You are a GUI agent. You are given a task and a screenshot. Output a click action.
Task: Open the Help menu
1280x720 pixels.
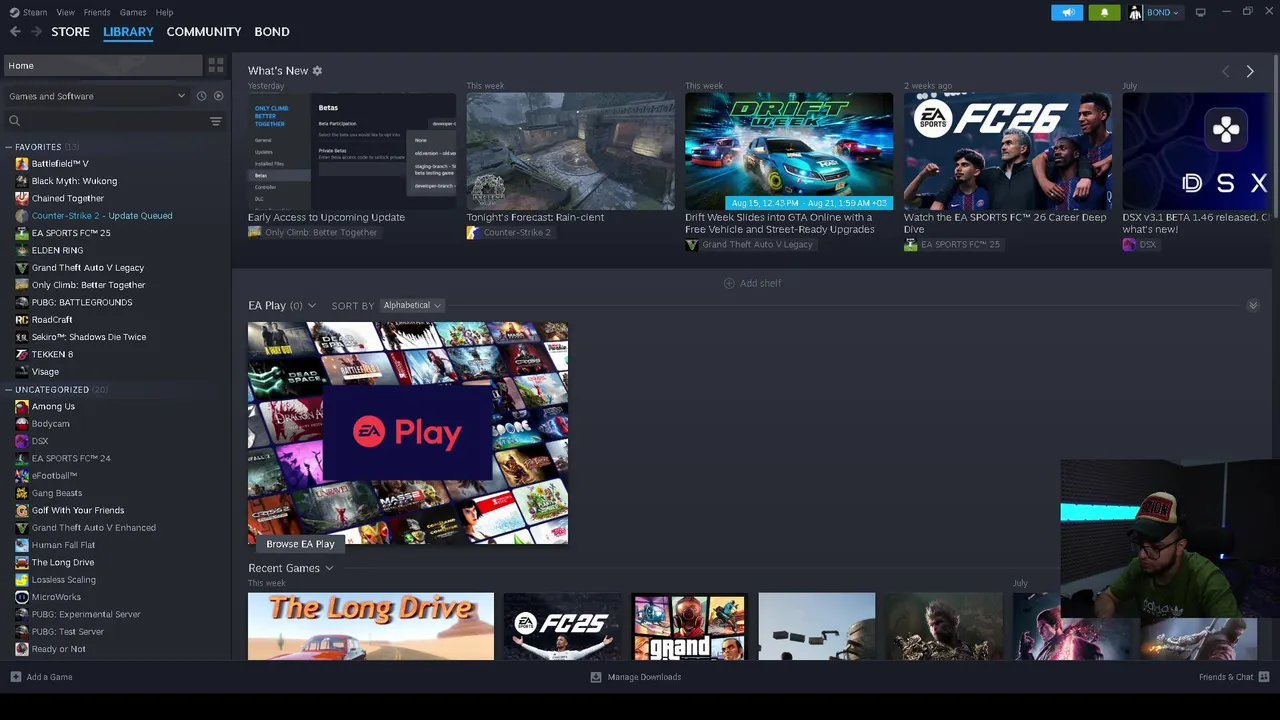tap(164, 12)
